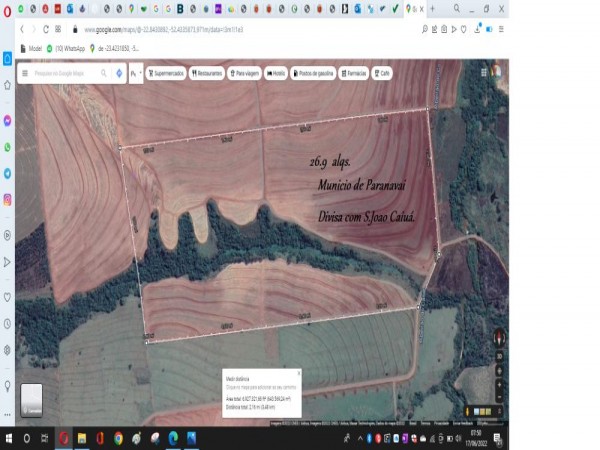Viewport: 600px width, 450px height.
Task: Close the measure distance popup
Action: pos(298,373)
